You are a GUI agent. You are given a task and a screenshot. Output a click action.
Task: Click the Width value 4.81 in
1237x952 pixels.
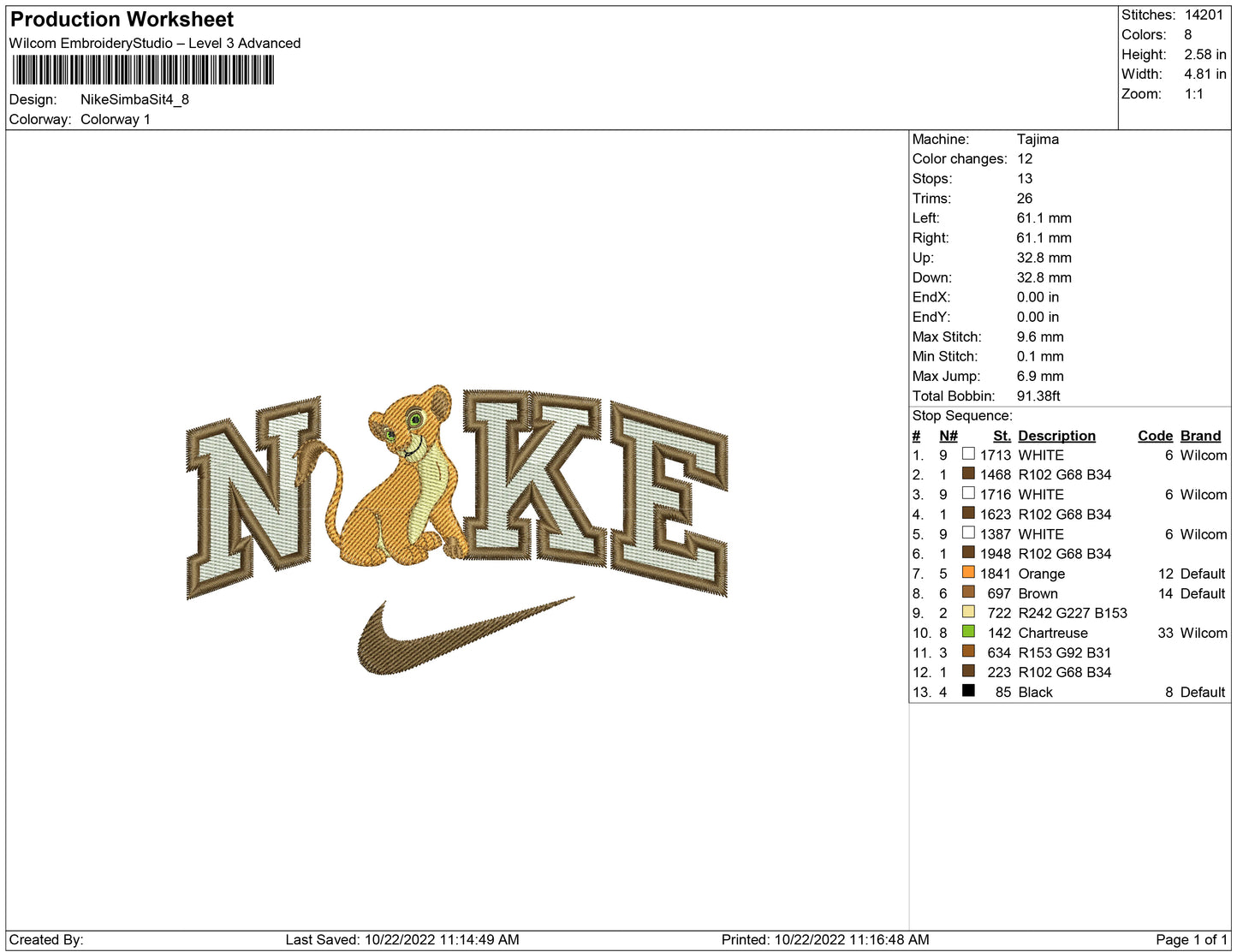click(1205, 74)
